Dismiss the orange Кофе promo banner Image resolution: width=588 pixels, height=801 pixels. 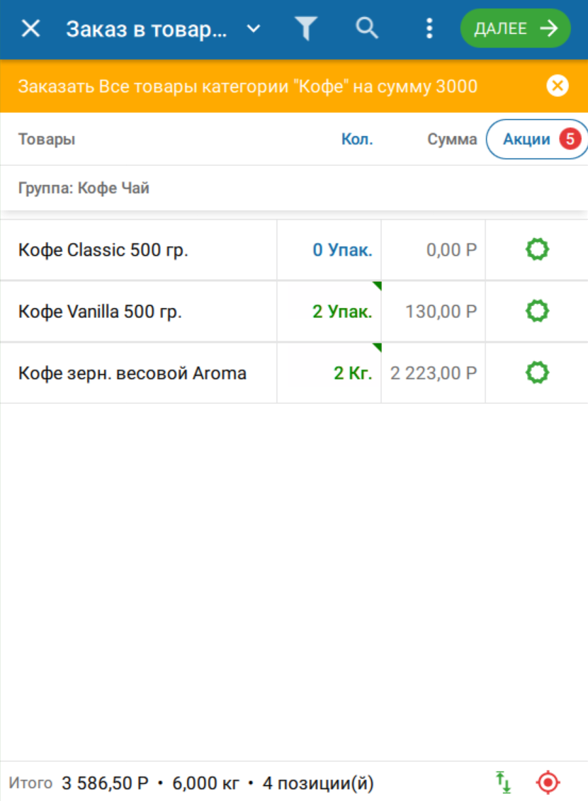click(557, 86)
